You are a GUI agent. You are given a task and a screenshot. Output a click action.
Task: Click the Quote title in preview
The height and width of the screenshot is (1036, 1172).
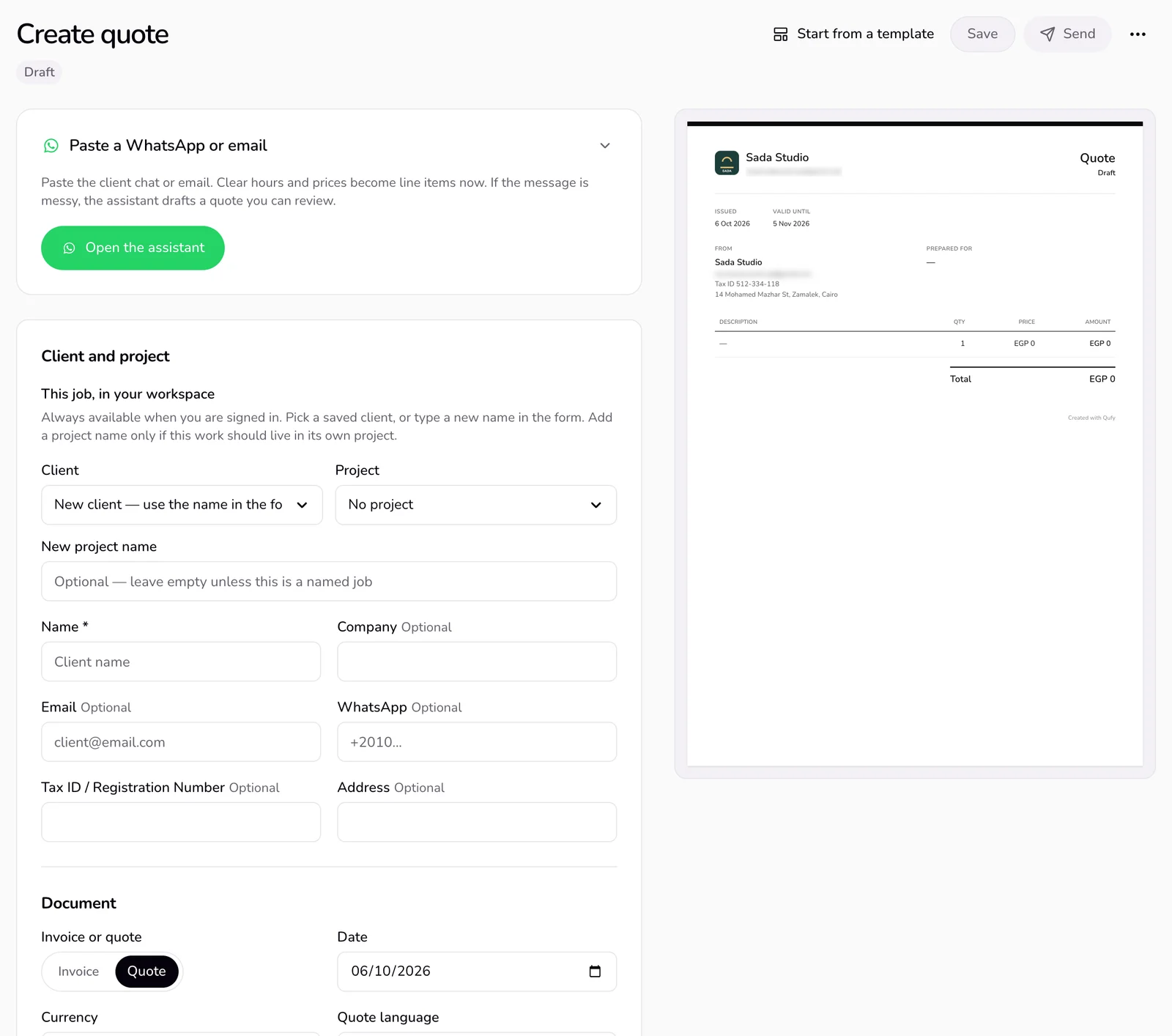(x=1097, y=158)
